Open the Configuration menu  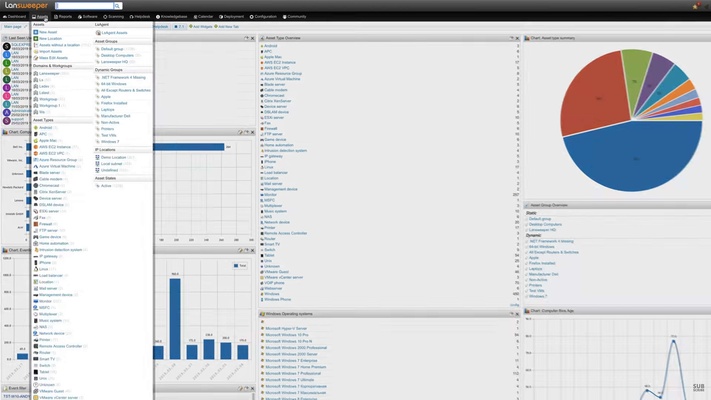tap(263, 16)
